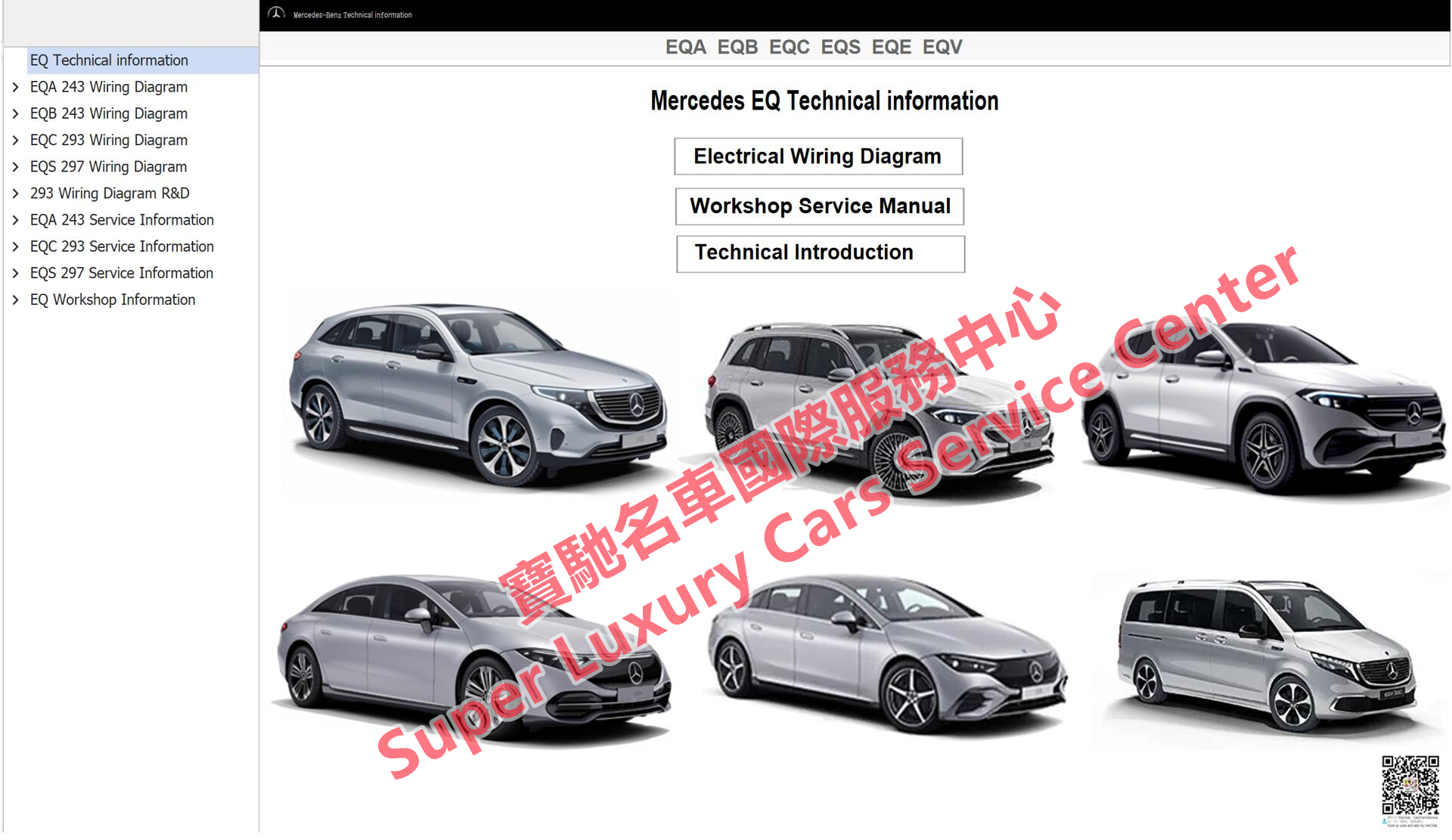The width and height of the screenshot is (1452, 840).
Task: Select EQC 293 Service Information label
Action: (x=122, y=246)
